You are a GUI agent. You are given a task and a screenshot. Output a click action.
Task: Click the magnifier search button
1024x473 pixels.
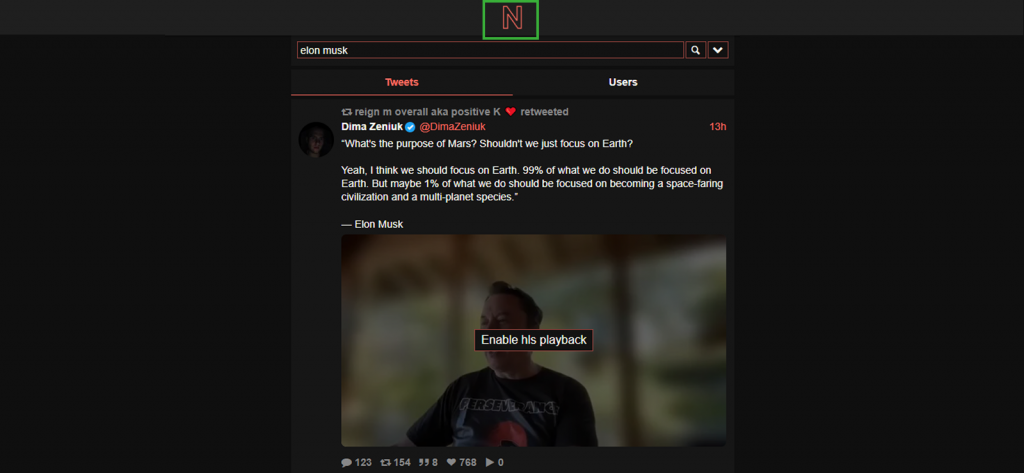(x=696, y=50)
